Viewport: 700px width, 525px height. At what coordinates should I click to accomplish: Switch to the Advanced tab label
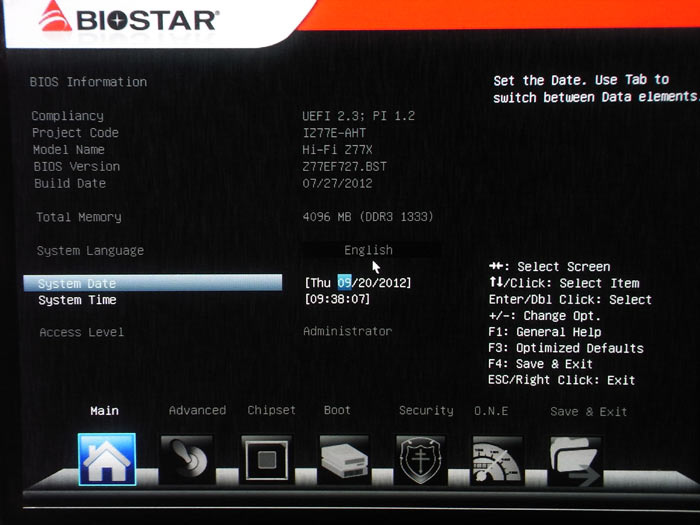tap(197, 410)
